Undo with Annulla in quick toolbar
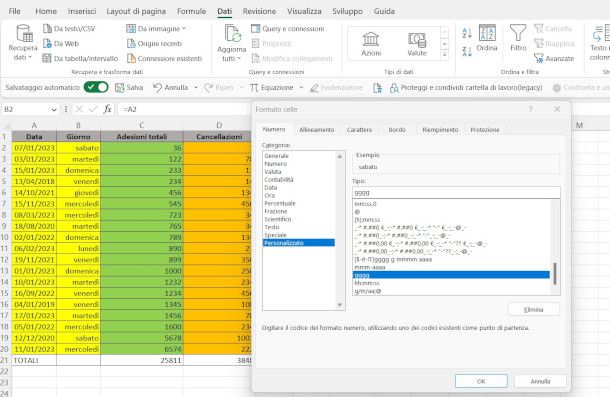The height and width of the screenshot is (397, 610). pos(170,88)
